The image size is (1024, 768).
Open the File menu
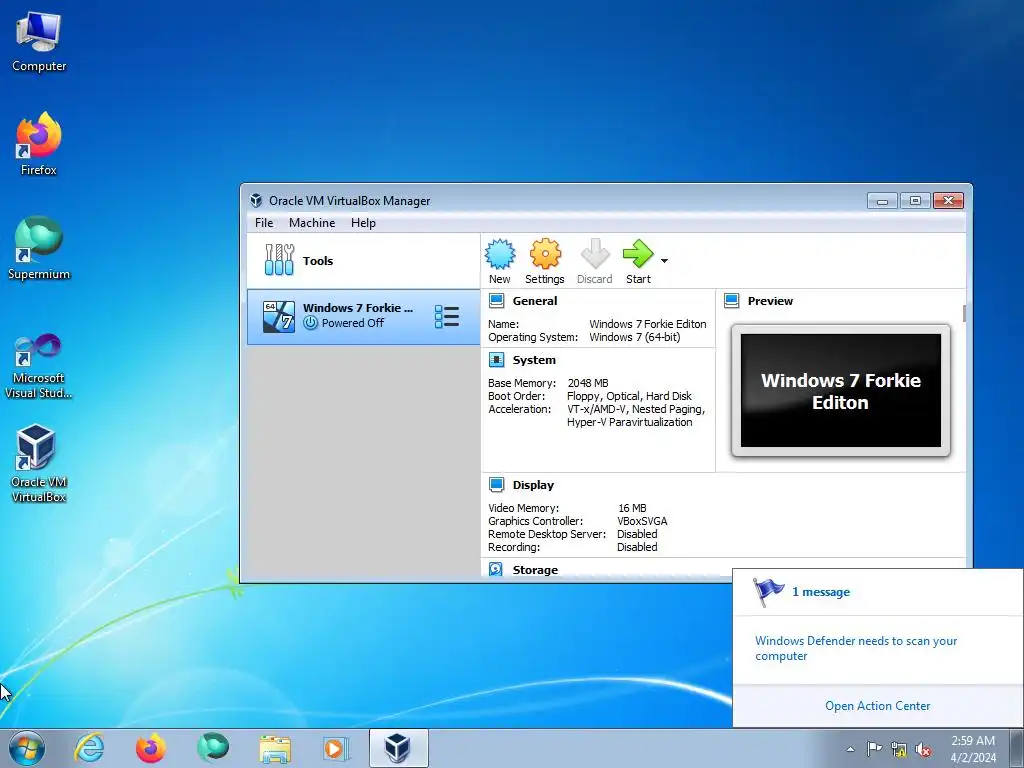pos(264,223)
